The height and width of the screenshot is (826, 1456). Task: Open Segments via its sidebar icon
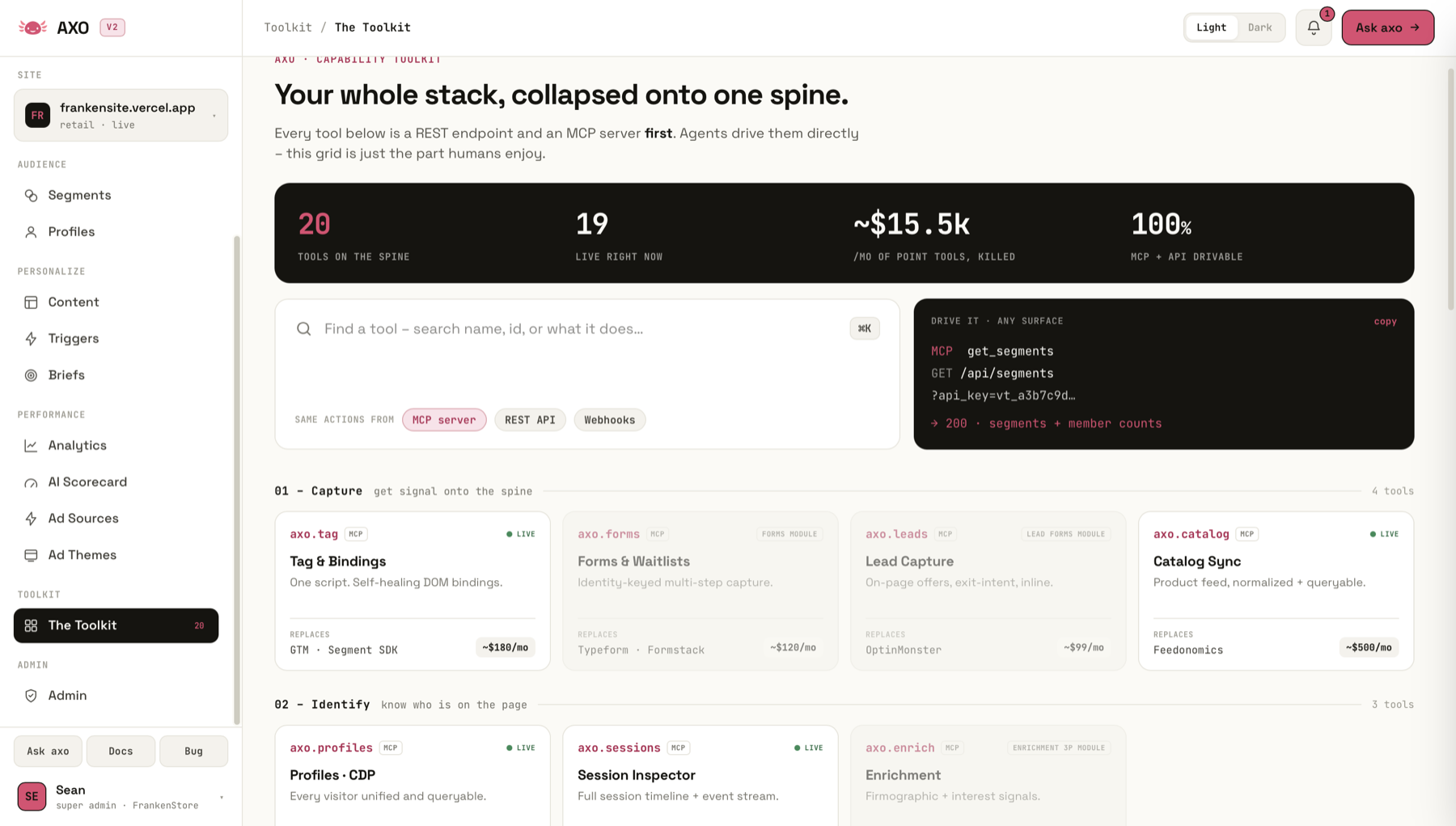pos(31,196)
